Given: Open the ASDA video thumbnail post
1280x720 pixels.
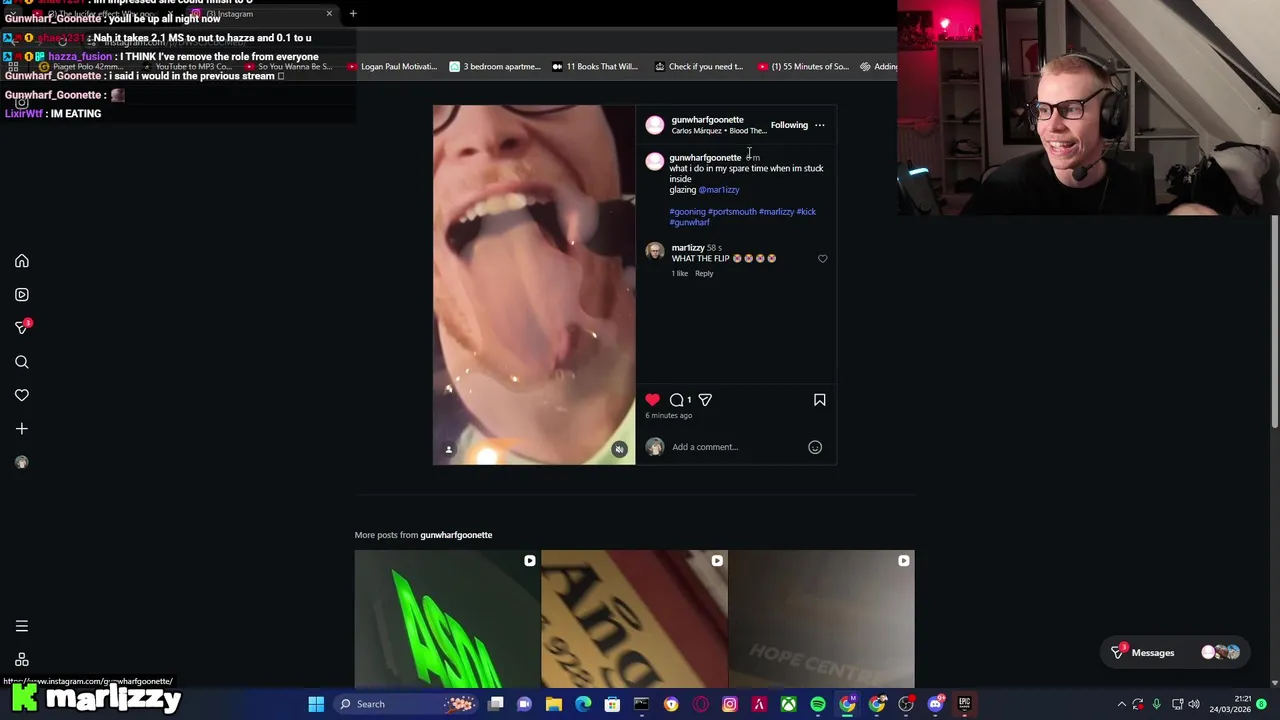Looking at the screenshot, I should pyautogui.click(x=447, y=619).
